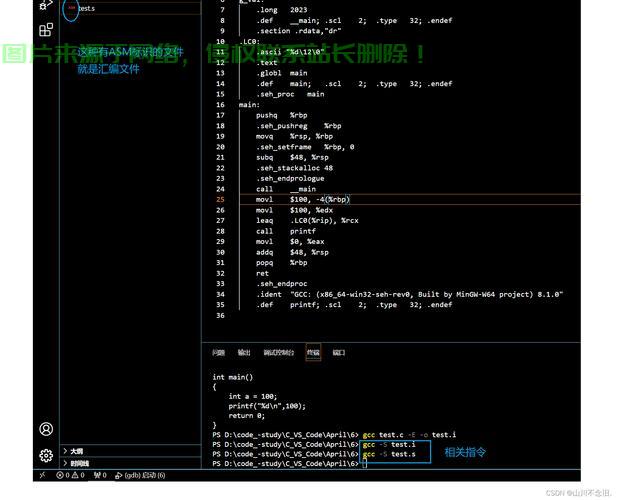617x500 pixels.
Task: Switch to the 调试控制台 debug console tab
Action: pyautogui.click(x=279, y=352)
